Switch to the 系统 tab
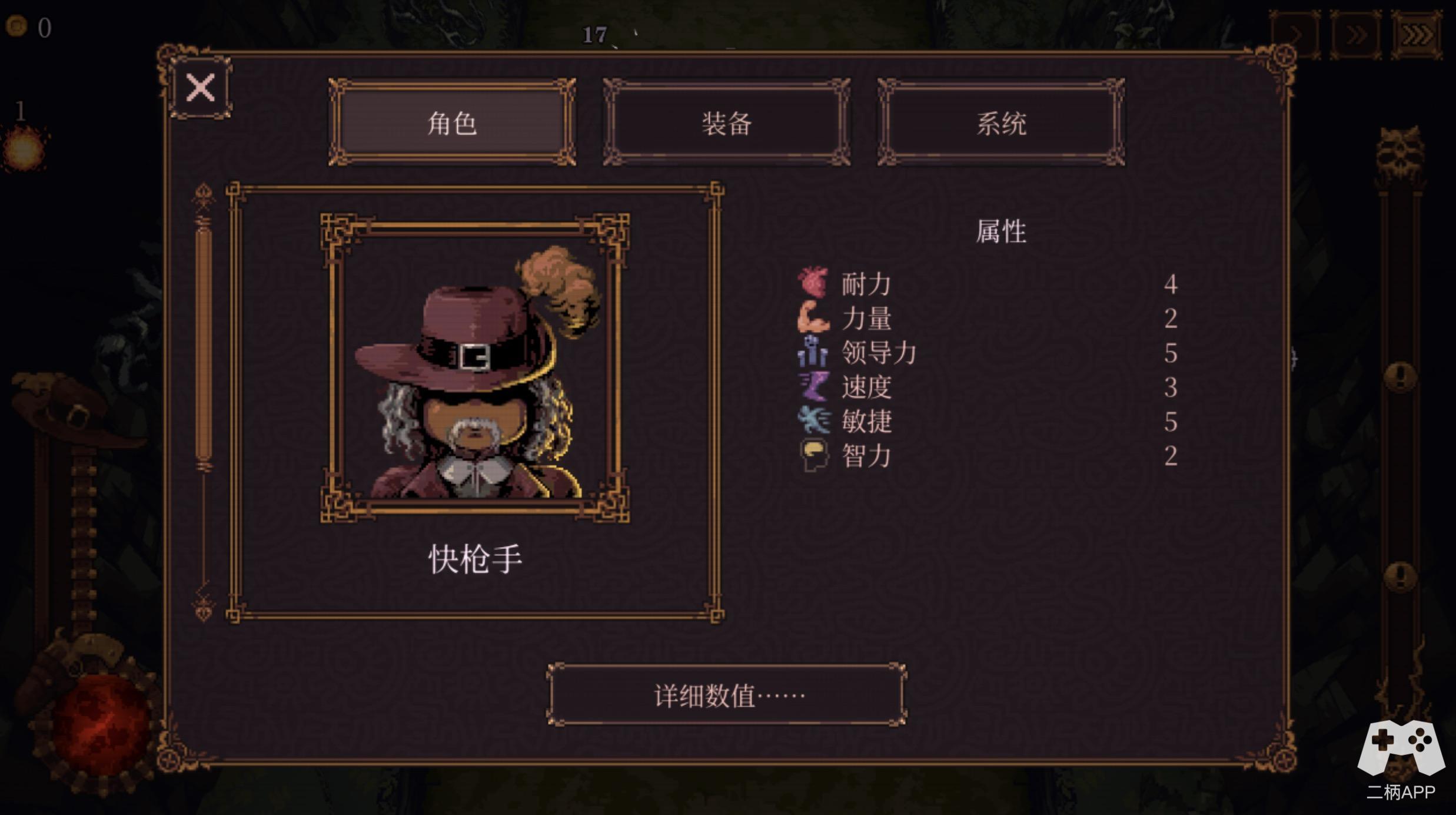 [x=1001, y=122]
